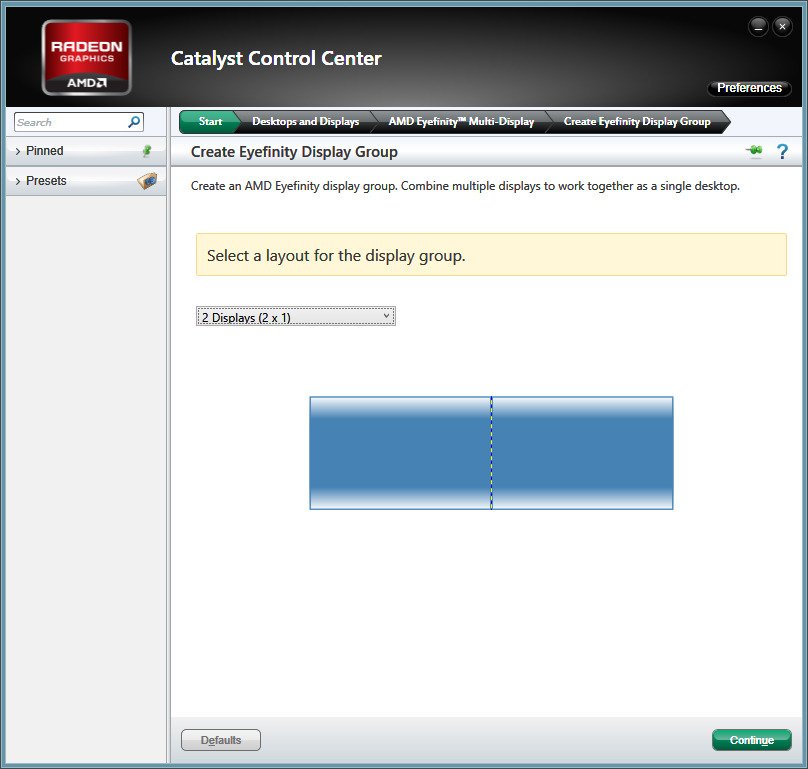Viewport: 808px width, 769px height.
Task: Go to the Start breadcrumb tab
Action: click(x=210, y=122)
